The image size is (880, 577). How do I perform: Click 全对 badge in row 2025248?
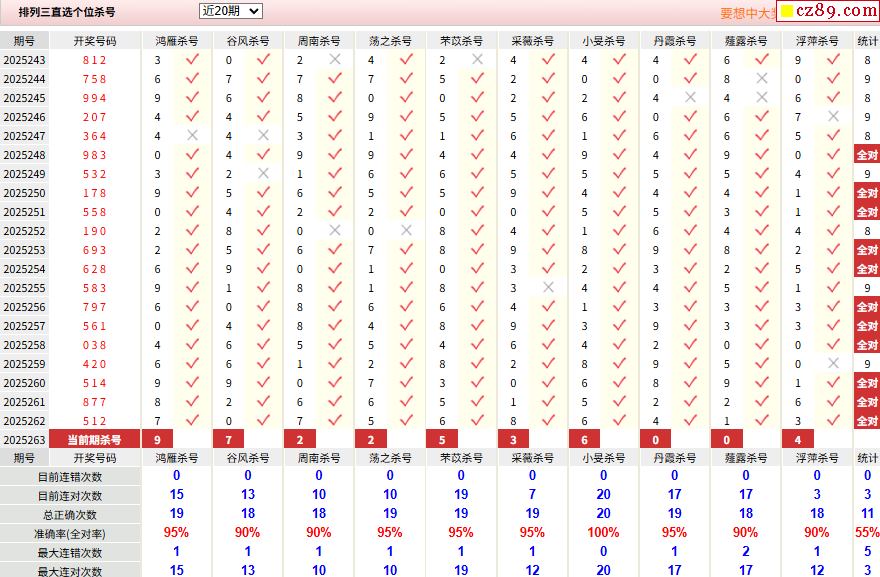point(867,155)
